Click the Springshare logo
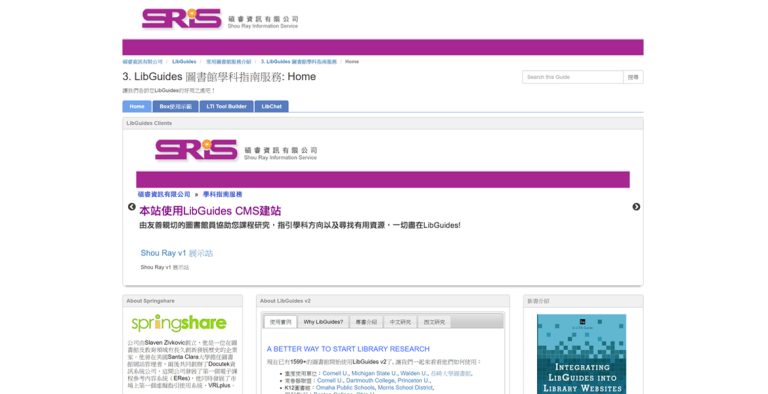This screenshot has width=768, height=394. click(x=179, y=323)
